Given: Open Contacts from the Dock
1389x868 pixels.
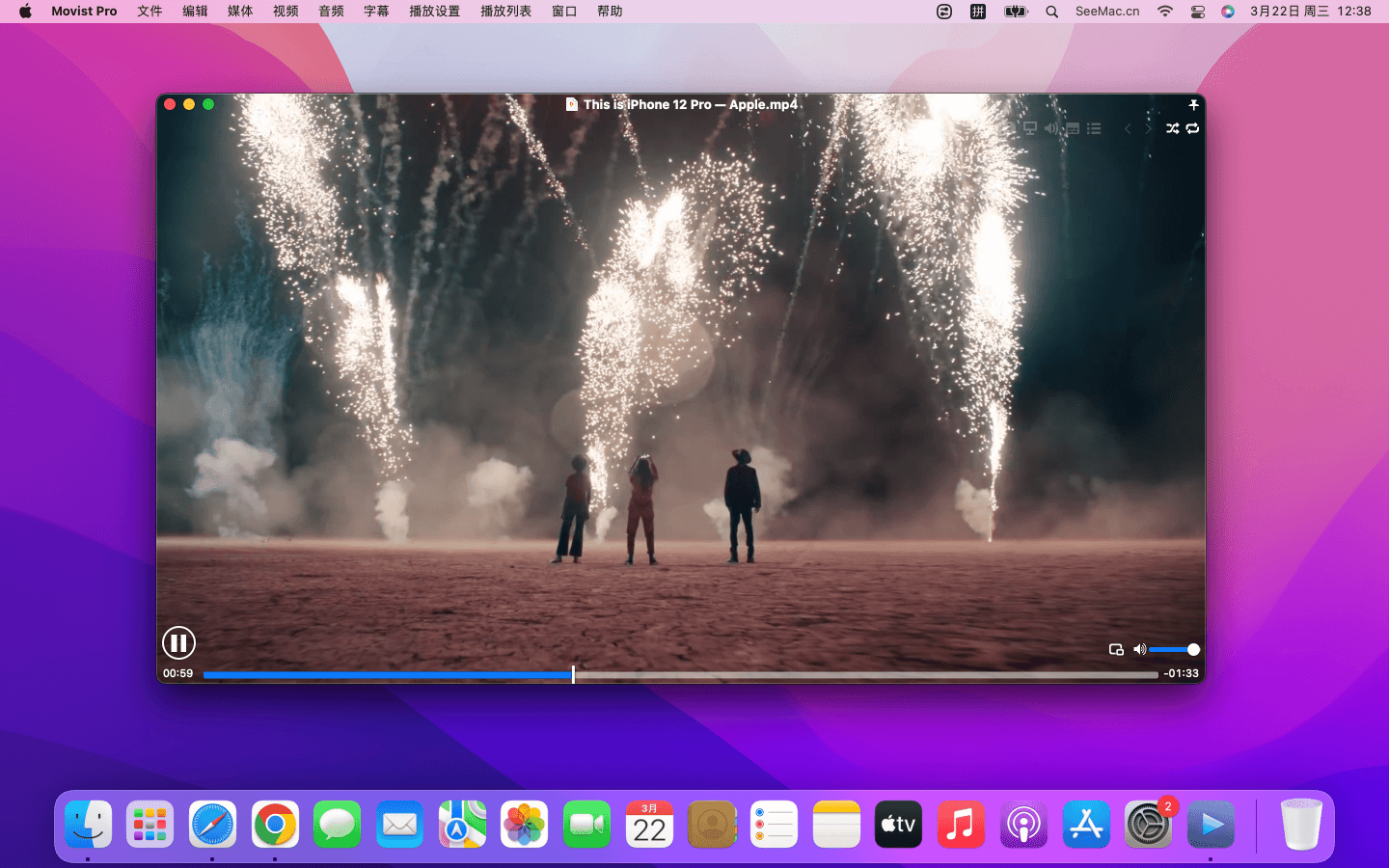Looking at the screenshot, I should click(712, 825).
